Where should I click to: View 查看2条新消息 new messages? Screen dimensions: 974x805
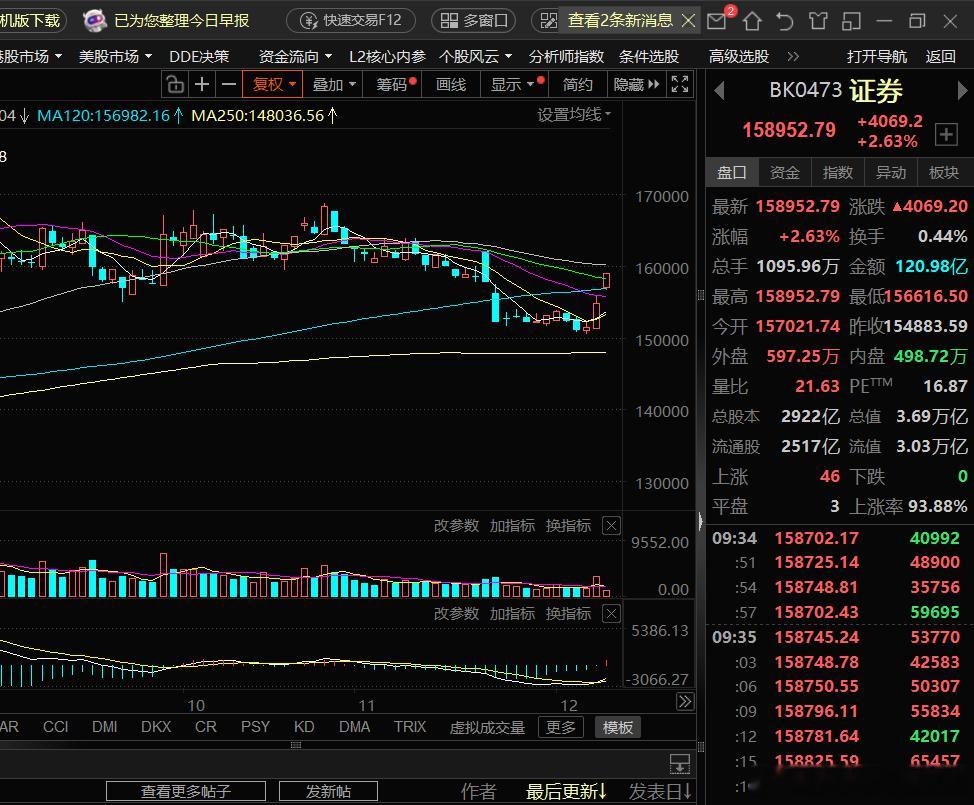point(619,20)
